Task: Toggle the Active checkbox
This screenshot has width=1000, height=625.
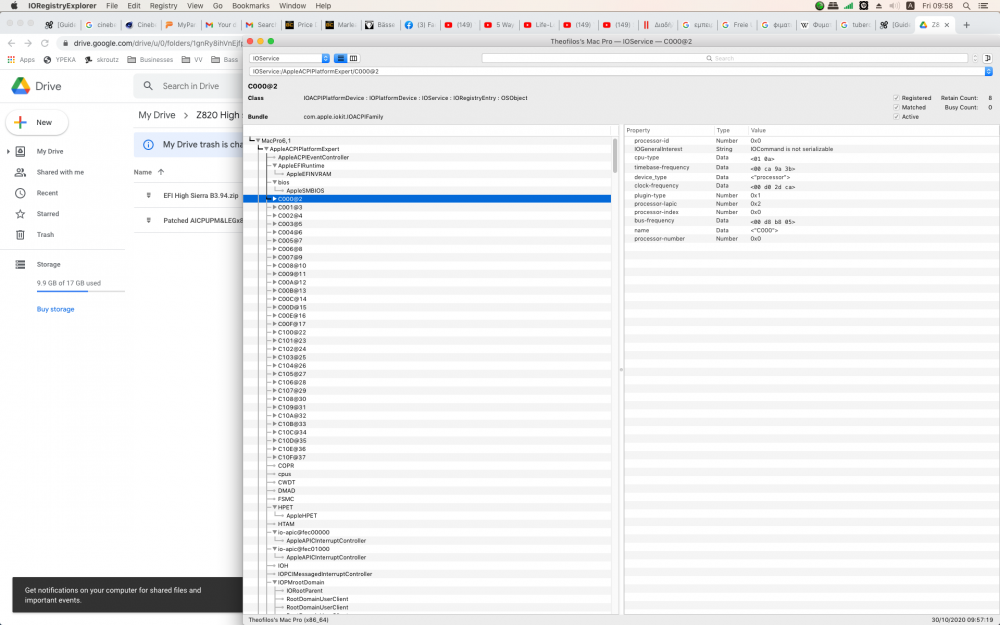Action: point(896,117)
